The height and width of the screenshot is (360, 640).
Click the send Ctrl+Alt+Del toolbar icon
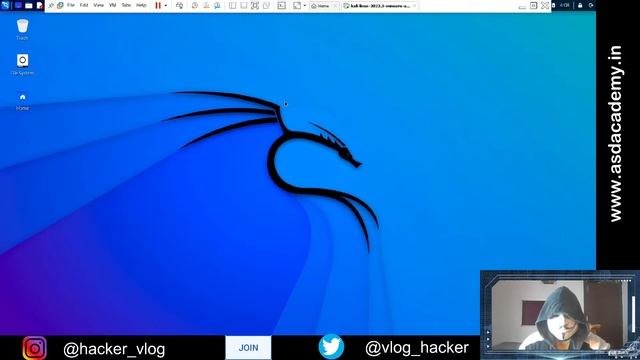pos(179,5)
